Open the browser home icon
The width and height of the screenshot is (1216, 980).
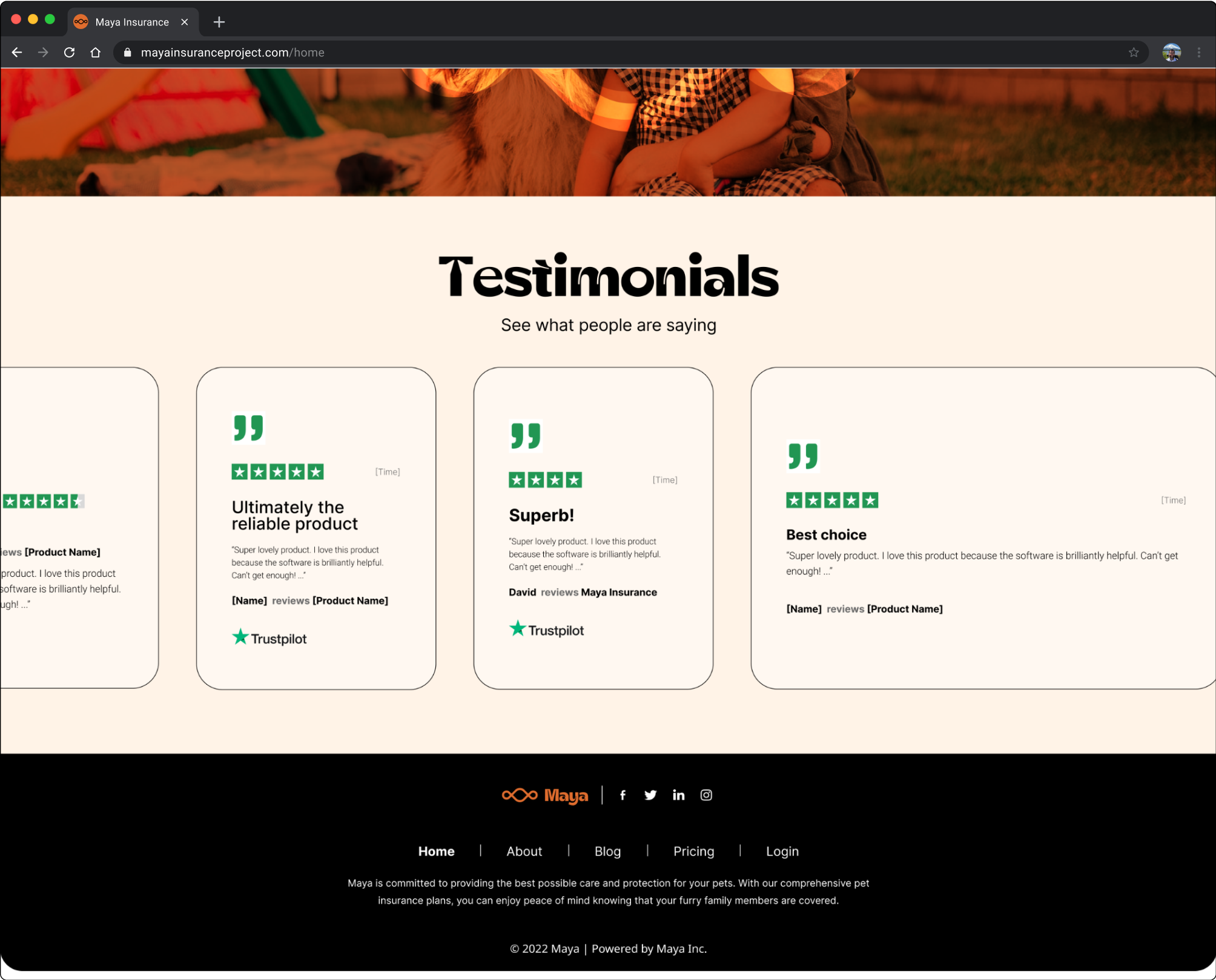pyautogui.click(x=95, y=53)
